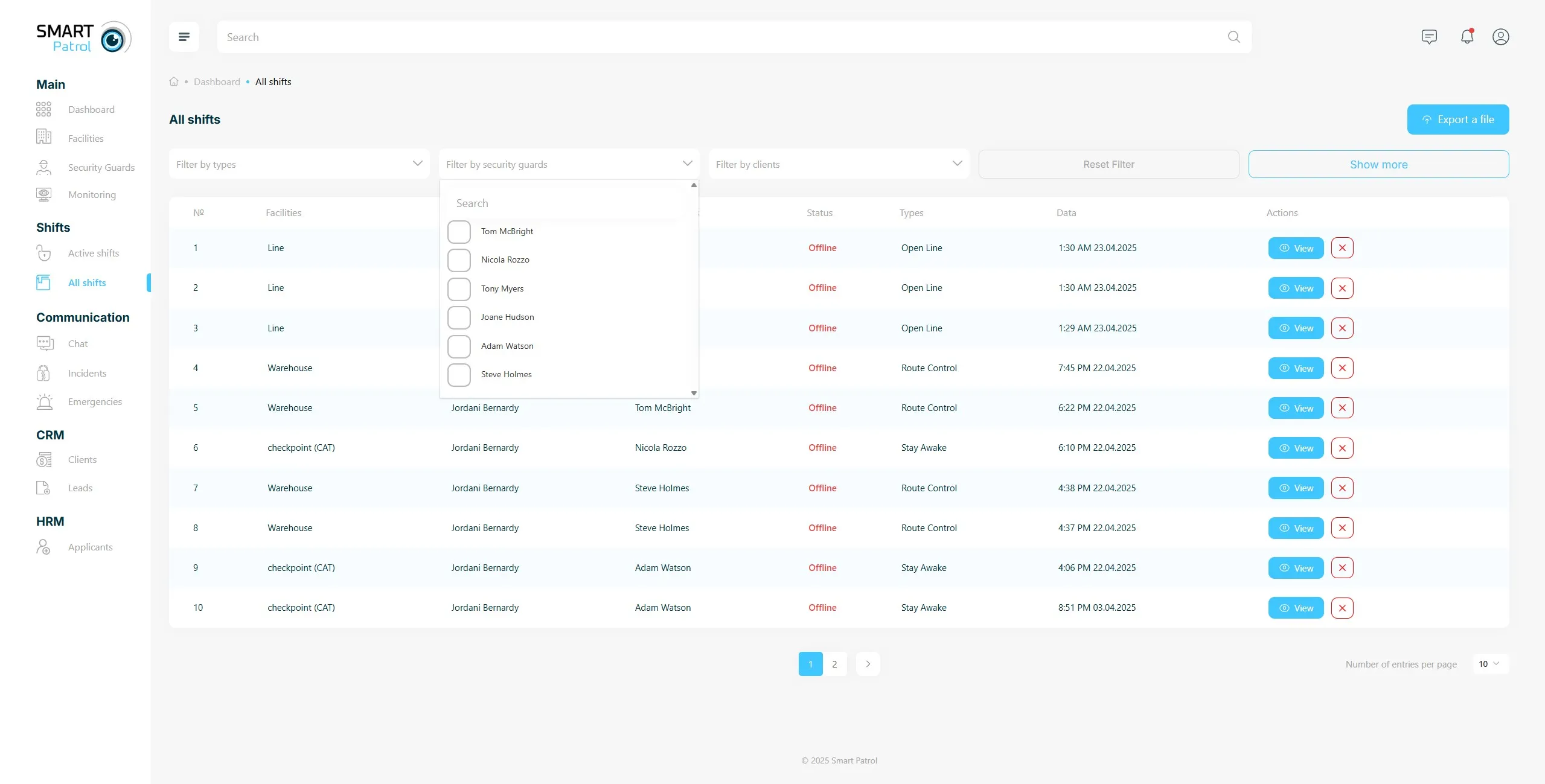This screenshot has height=784, width=1545.
Task: Click the Dashboard breadcrumb link
Action: coord(217,81)
